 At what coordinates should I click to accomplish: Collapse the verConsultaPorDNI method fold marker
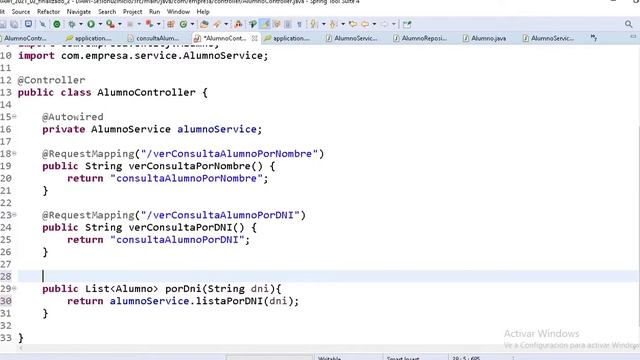coord(14,214)
